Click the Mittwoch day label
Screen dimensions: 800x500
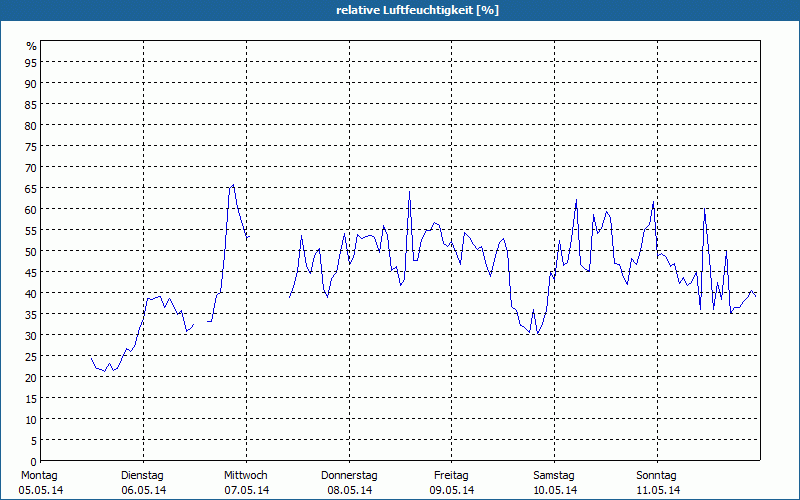click(246, 475)
